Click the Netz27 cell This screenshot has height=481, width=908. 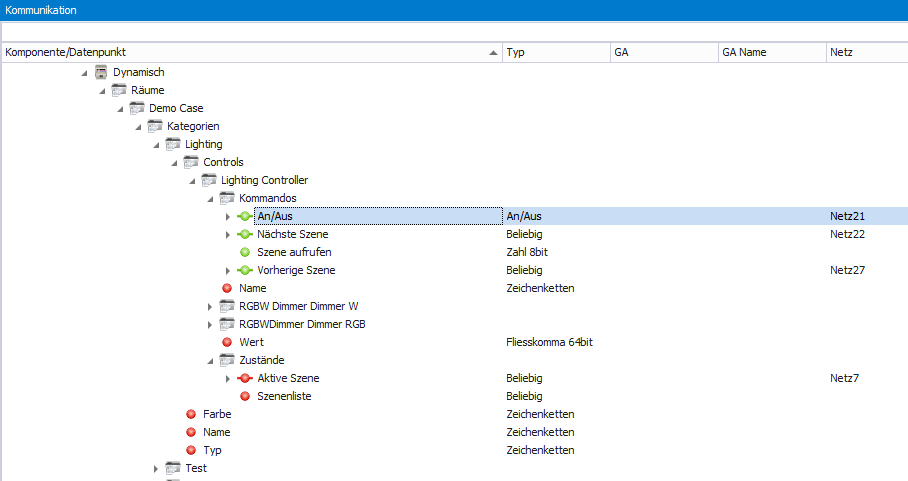point(847,270)
